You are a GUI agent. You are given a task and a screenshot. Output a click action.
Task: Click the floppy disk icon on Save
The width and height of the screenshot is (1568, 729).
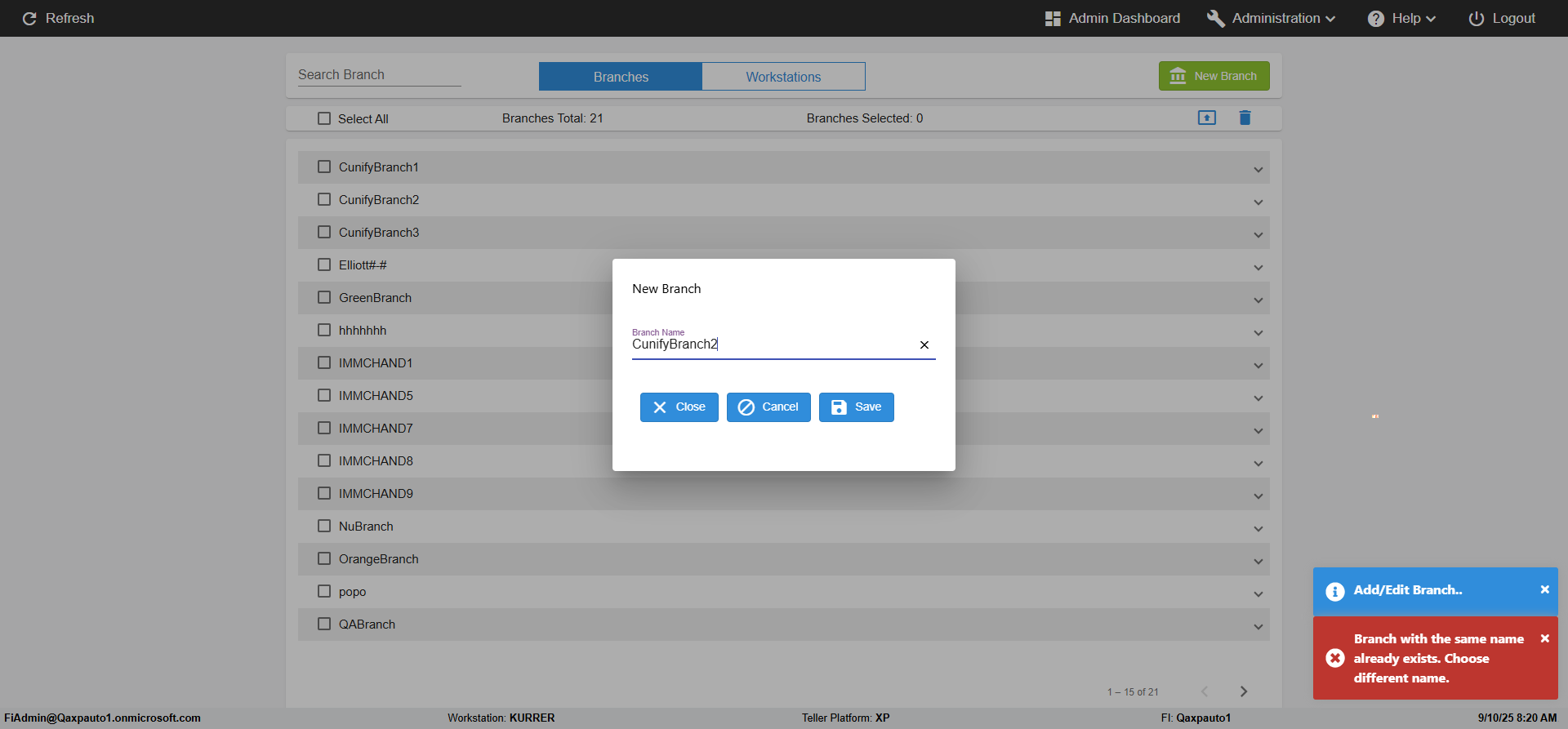(x=839, y=407)
